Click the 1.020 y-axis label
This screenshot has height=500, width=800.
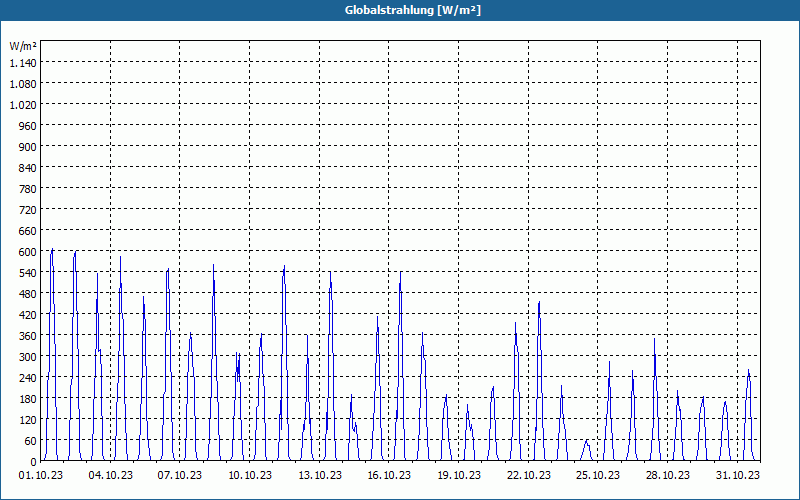point(23,104)
